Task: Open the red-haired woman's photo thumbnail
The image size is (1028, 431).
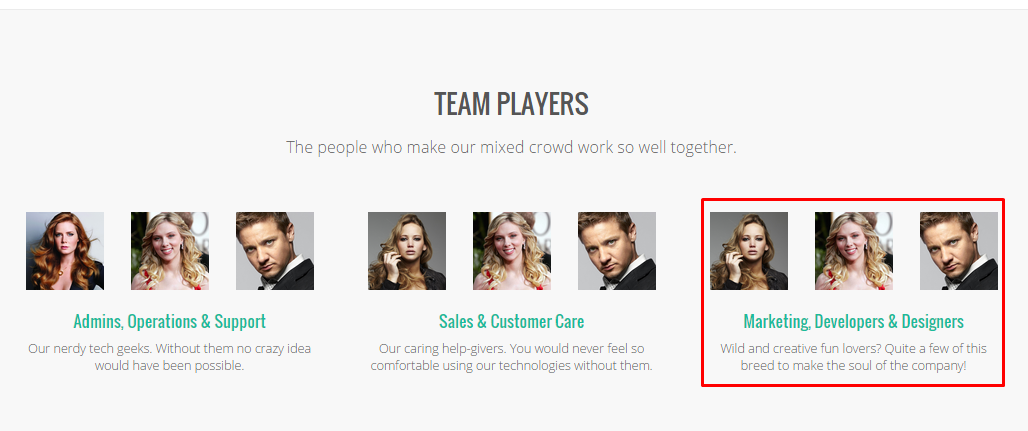Action: [65, 251]
